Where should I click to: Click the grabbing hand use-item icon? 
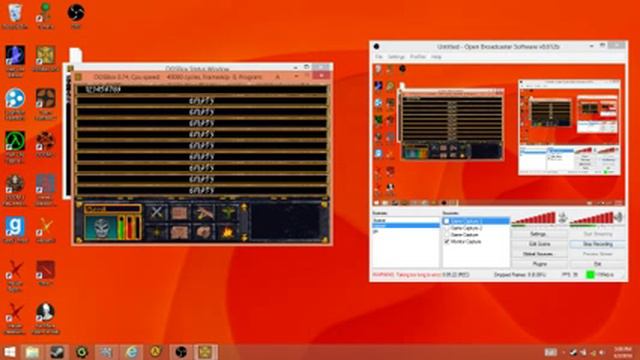pos(204,232)
